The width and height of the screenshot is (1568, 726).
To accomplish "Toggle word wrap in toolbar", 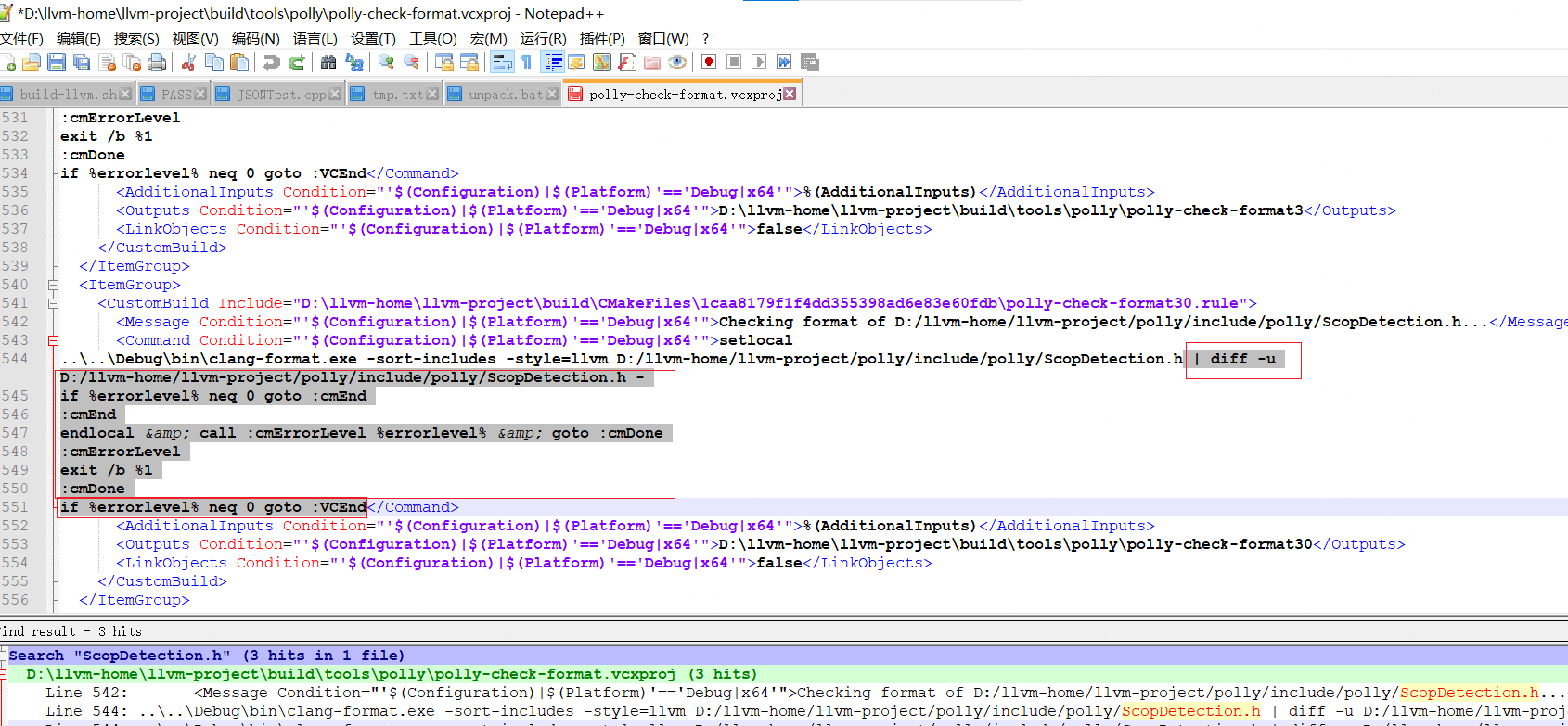I will point(502,62).
